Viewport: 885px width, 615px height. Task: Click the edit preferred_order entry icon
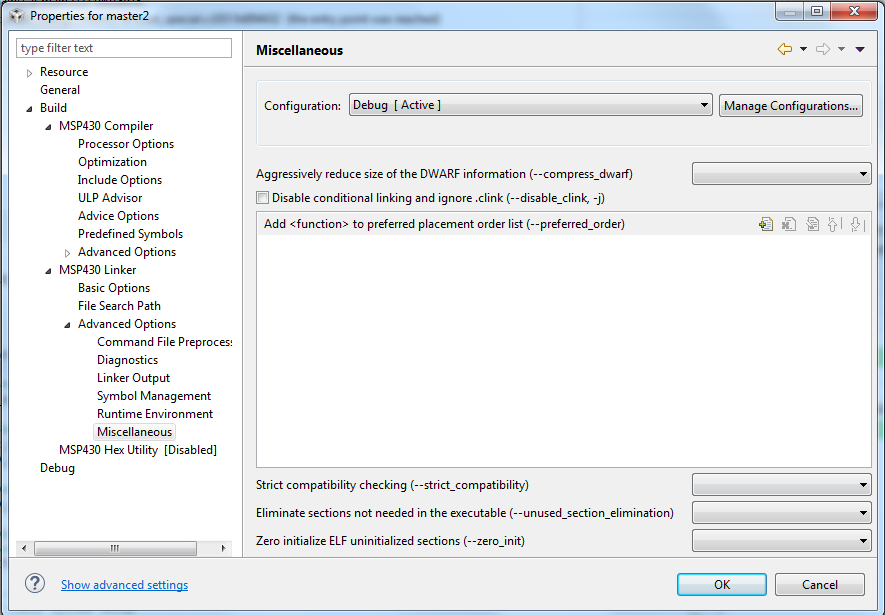(x=812, y=224)
